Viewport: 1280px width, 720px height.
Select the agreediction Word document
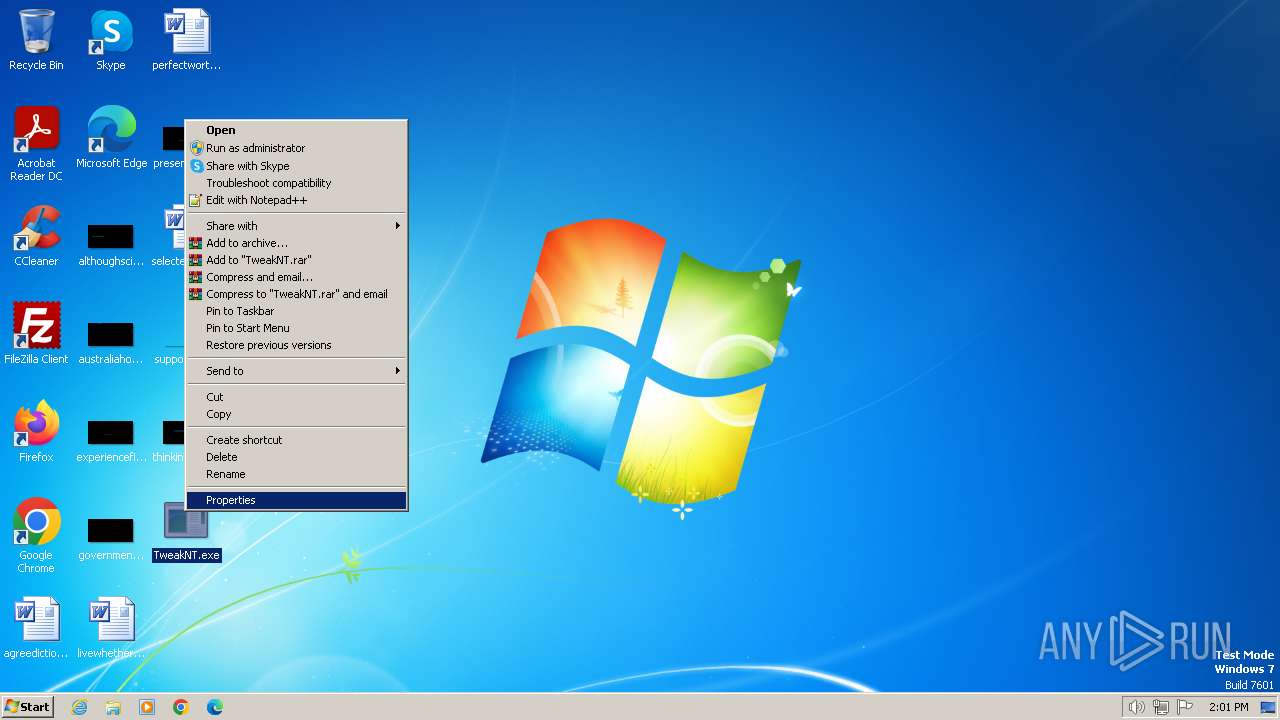coord(36,628)
